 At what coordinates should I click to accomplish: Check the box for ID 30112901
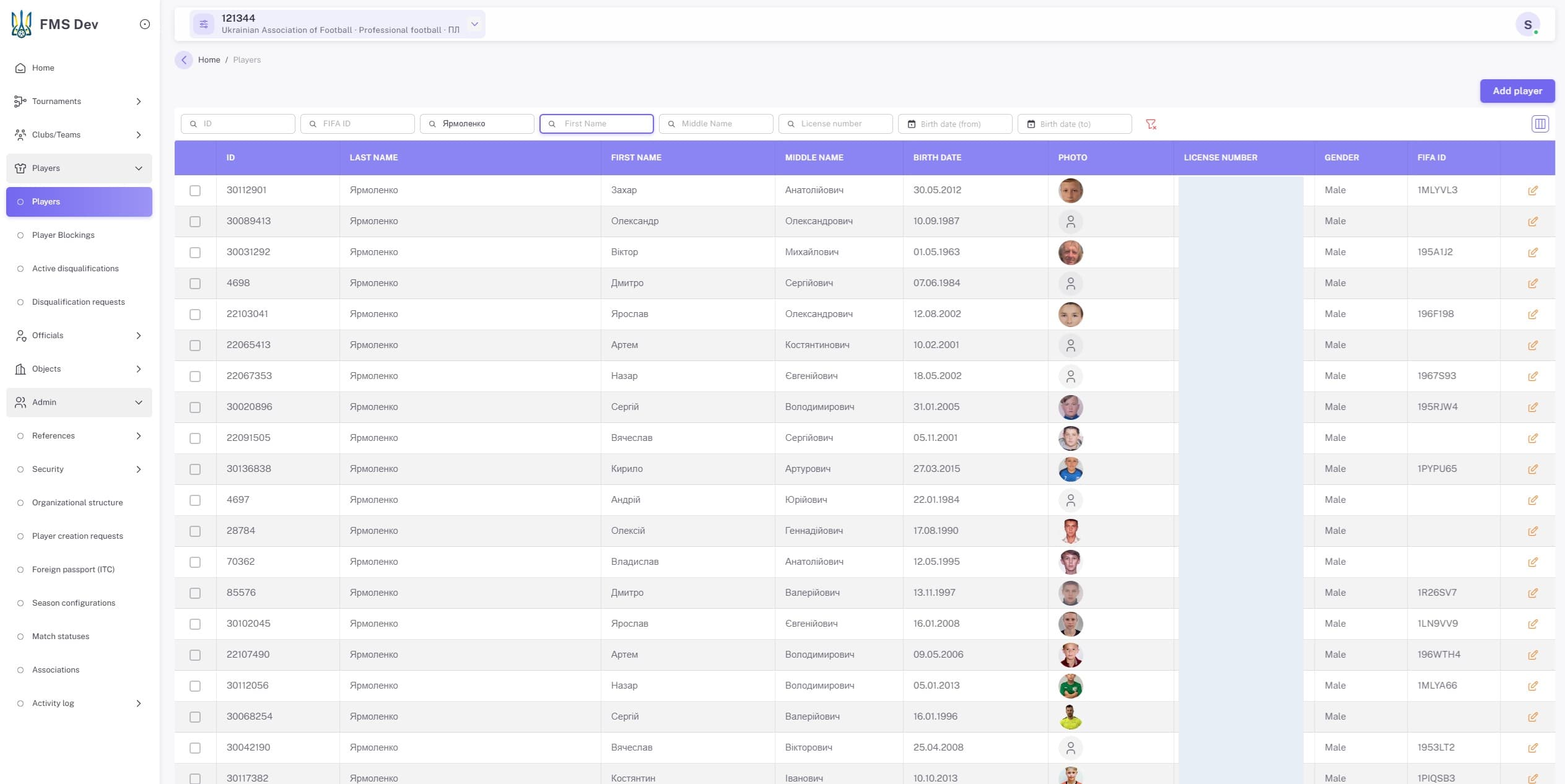(x=195, y=191)
